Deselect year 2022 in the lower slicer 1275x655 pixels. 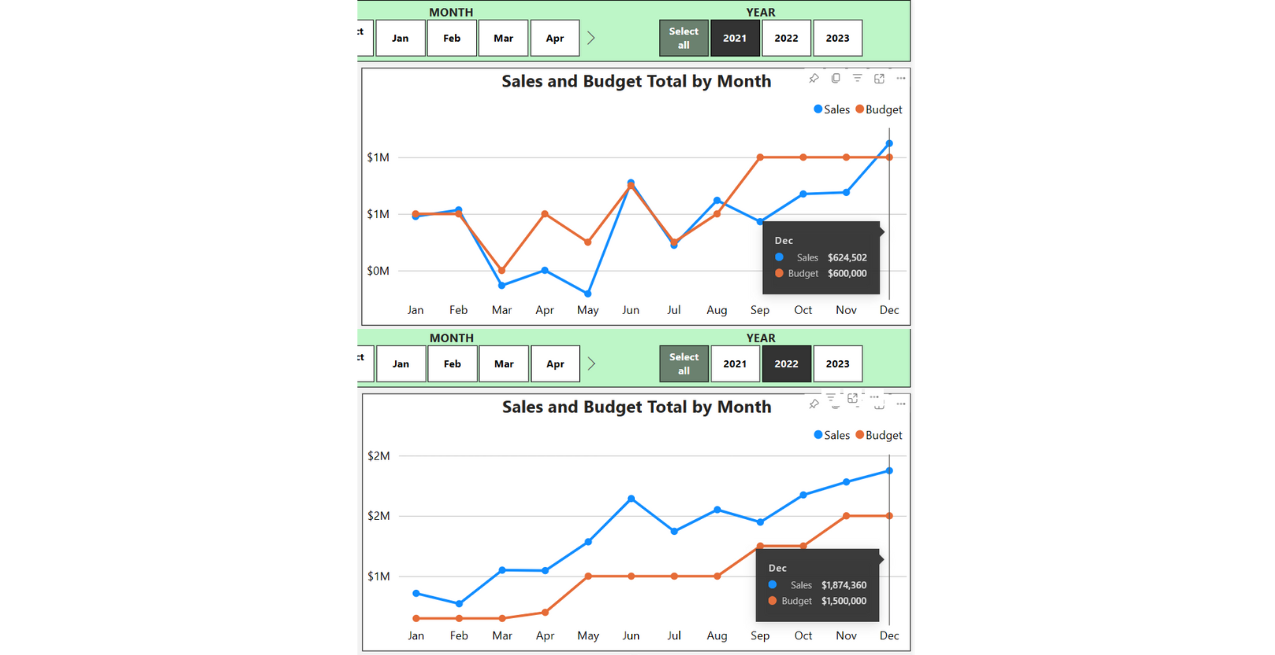(x=786, y=364)
